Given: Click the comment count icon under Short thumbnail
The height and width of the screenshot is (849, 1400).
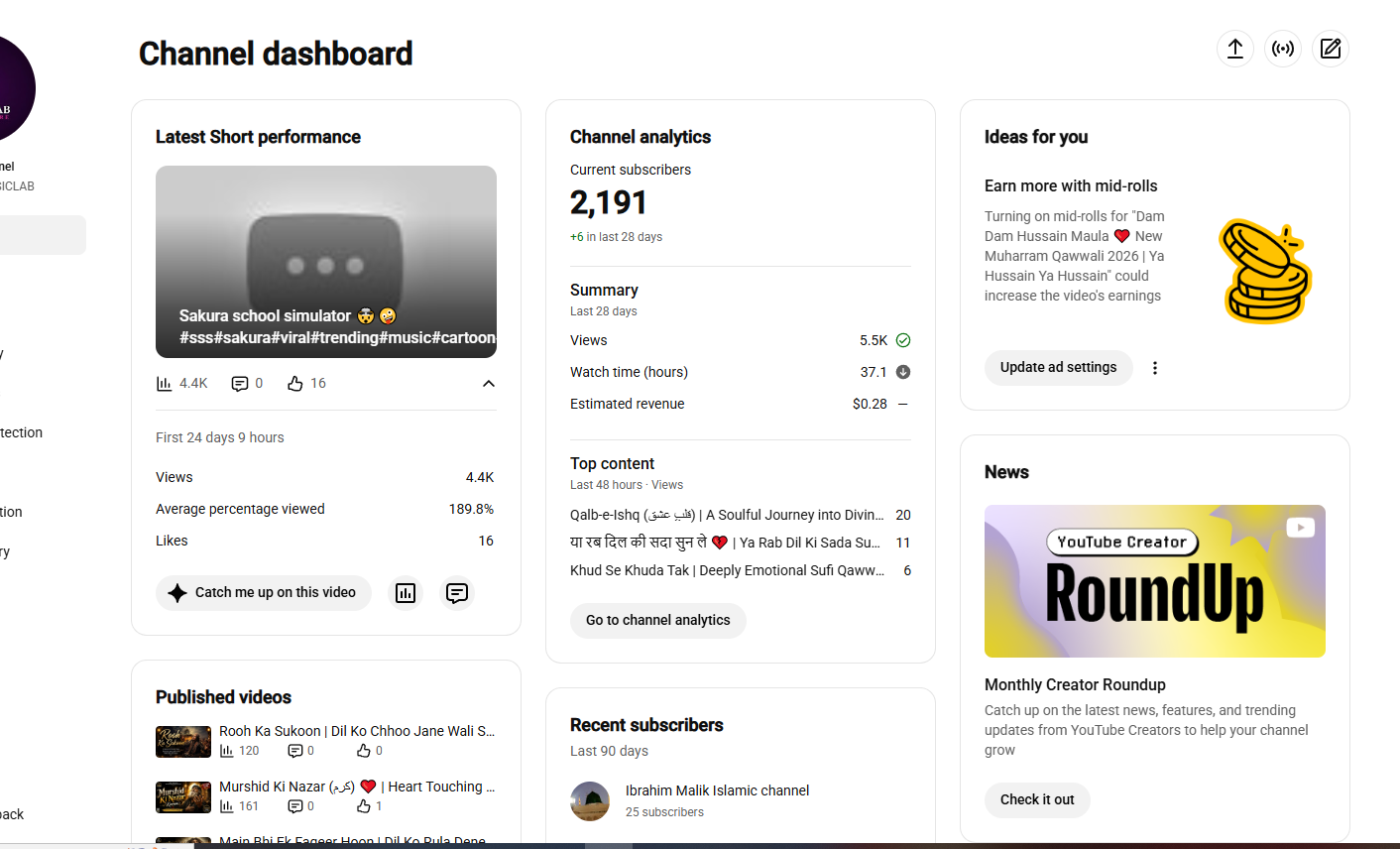Looking at the screenshot, I should pyautogui.click(x=240, y=384).
